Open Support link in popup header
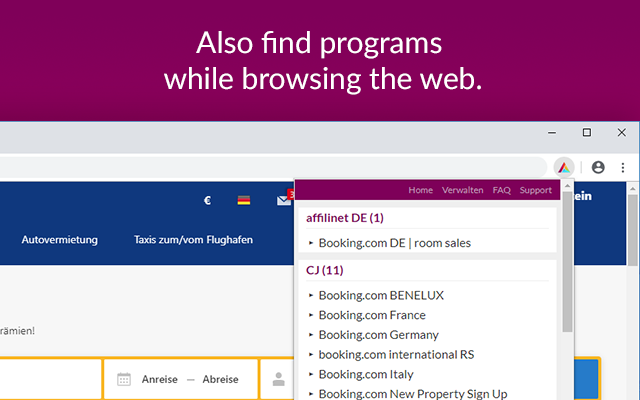The image size is (640, 400). (536, 190)
